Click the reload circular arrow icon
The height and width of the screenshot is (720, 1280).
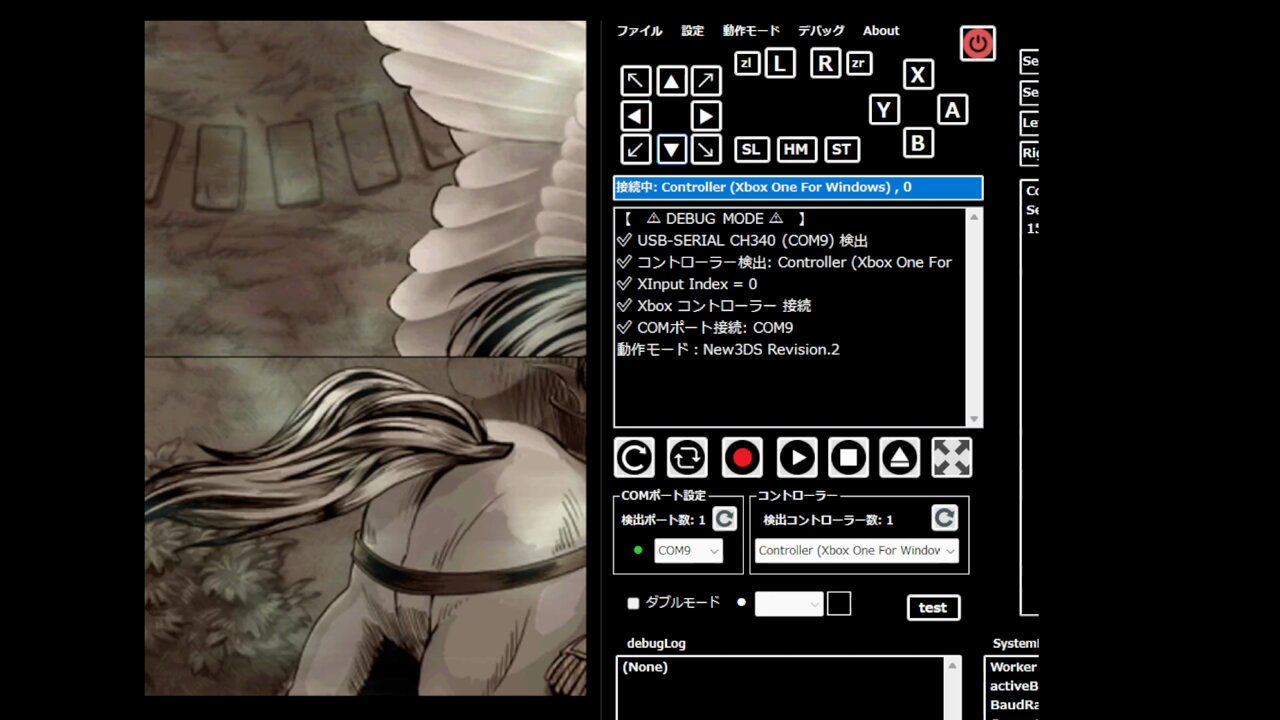(x=634, y=458)
